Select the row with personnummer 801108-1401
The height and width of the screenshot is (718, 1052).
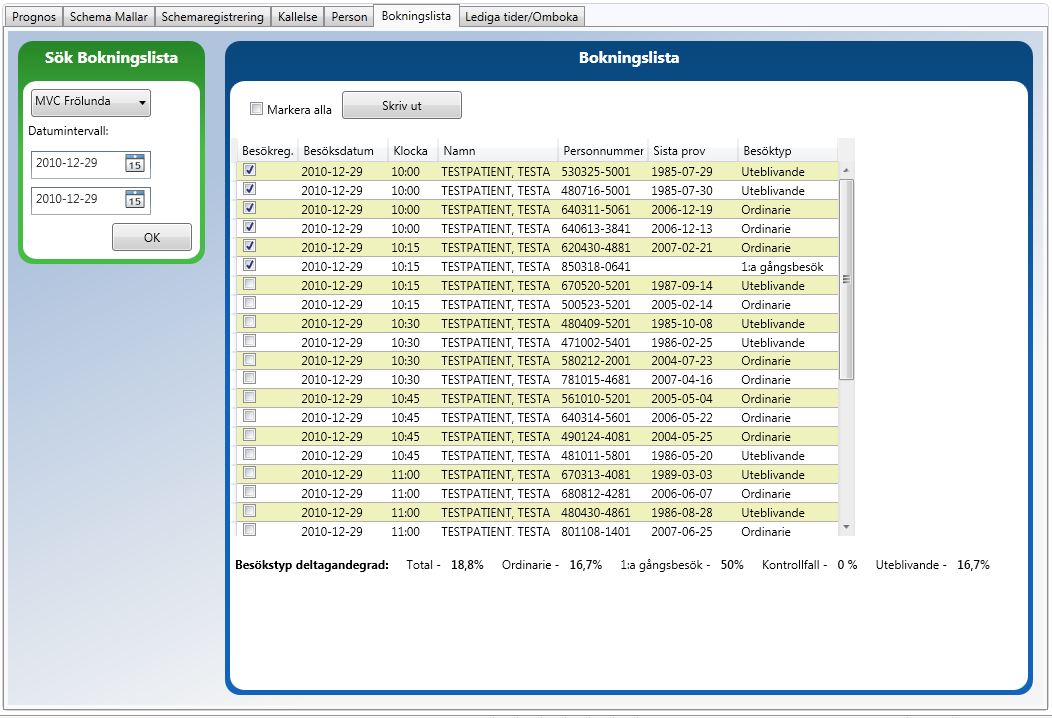[595, 532]
